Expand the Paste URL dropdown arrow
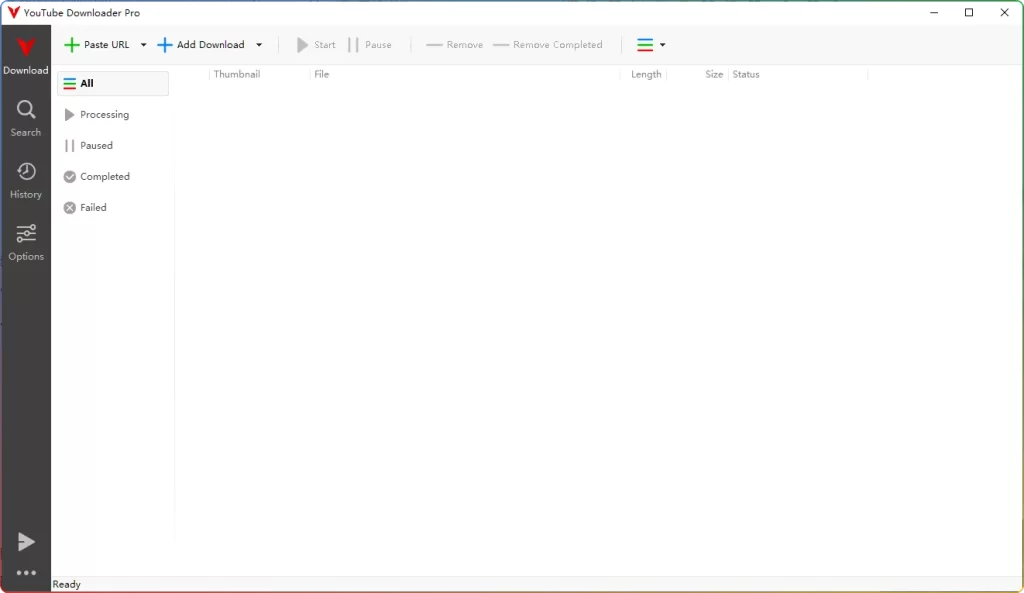 click(143, 44)
